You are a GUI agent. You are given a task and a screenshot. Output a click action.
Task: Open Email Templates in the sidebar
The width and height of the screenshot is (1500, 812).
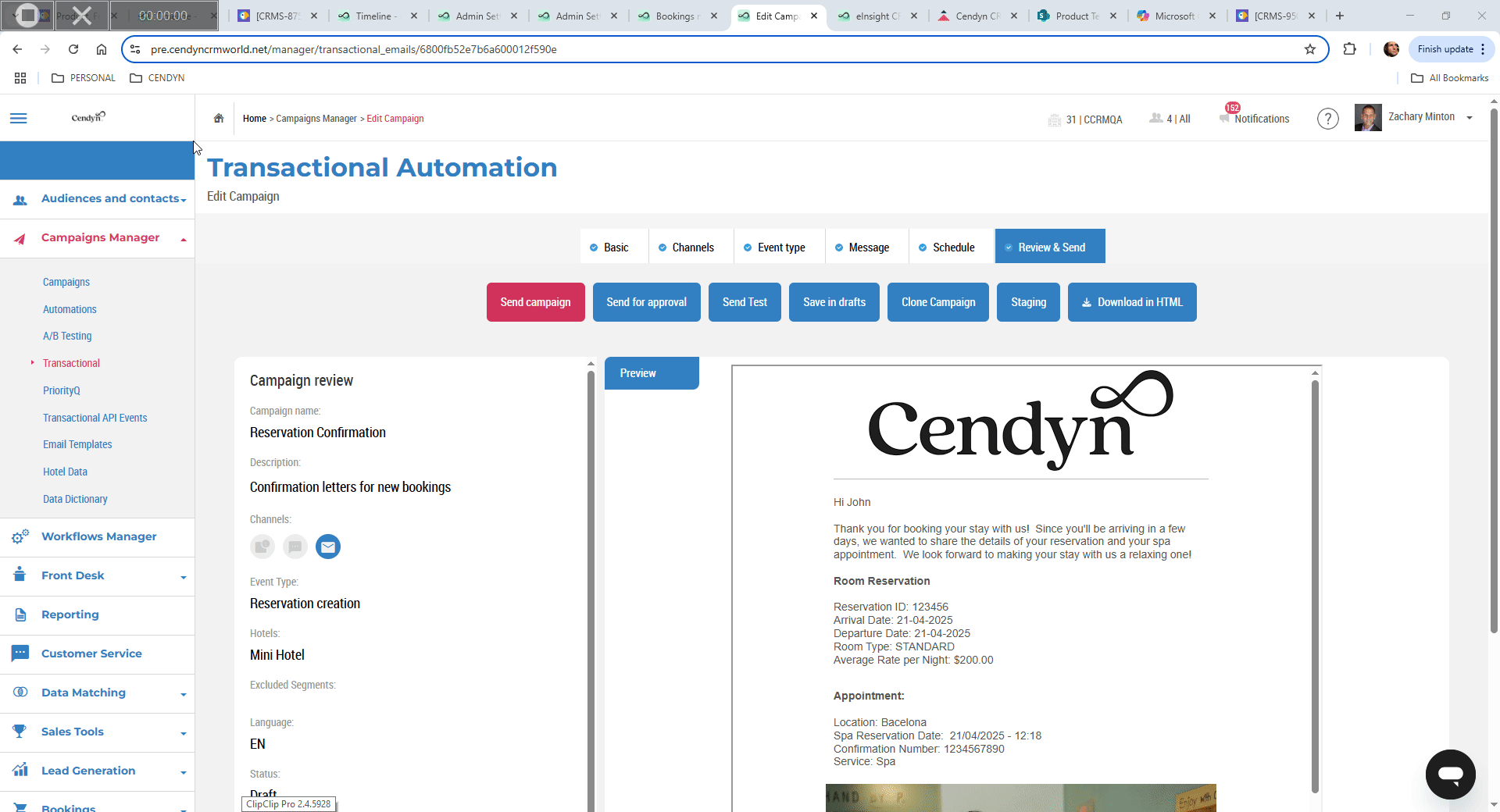[x=77, y=444]
